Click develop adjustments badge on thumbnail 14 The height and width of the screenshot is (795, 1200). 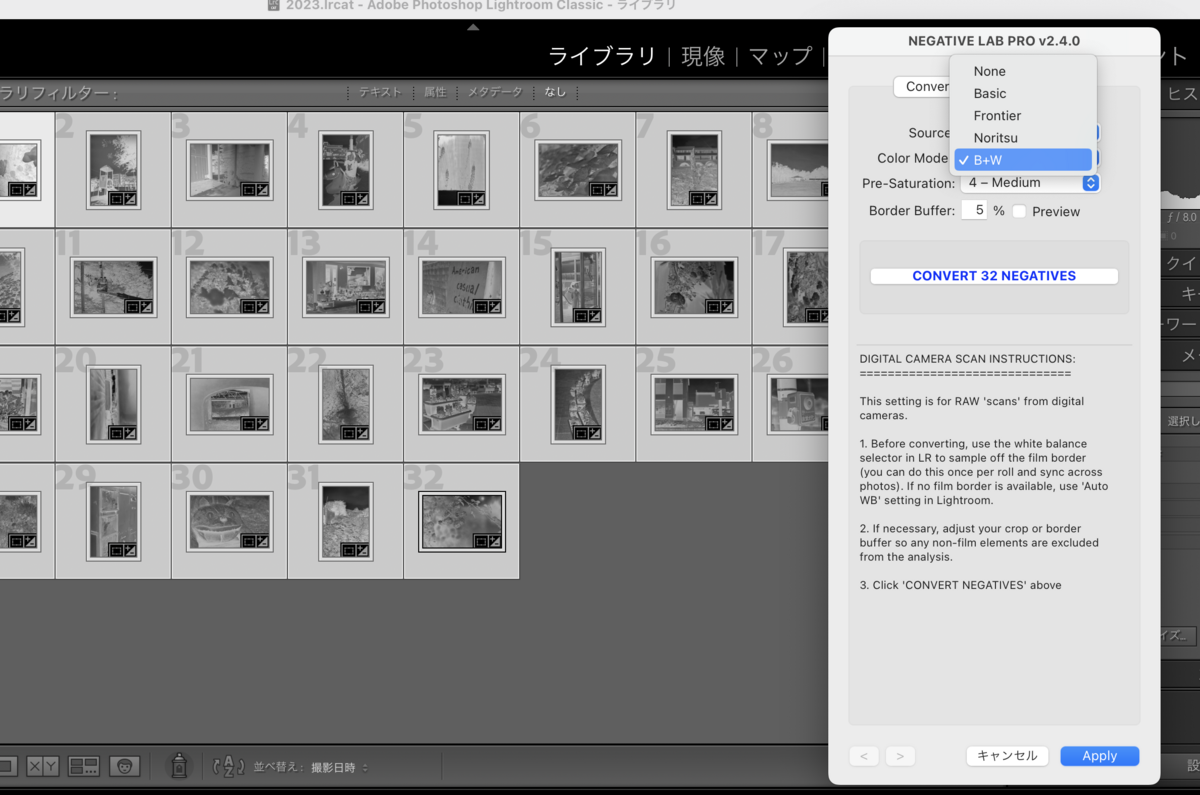pos(494,306)
